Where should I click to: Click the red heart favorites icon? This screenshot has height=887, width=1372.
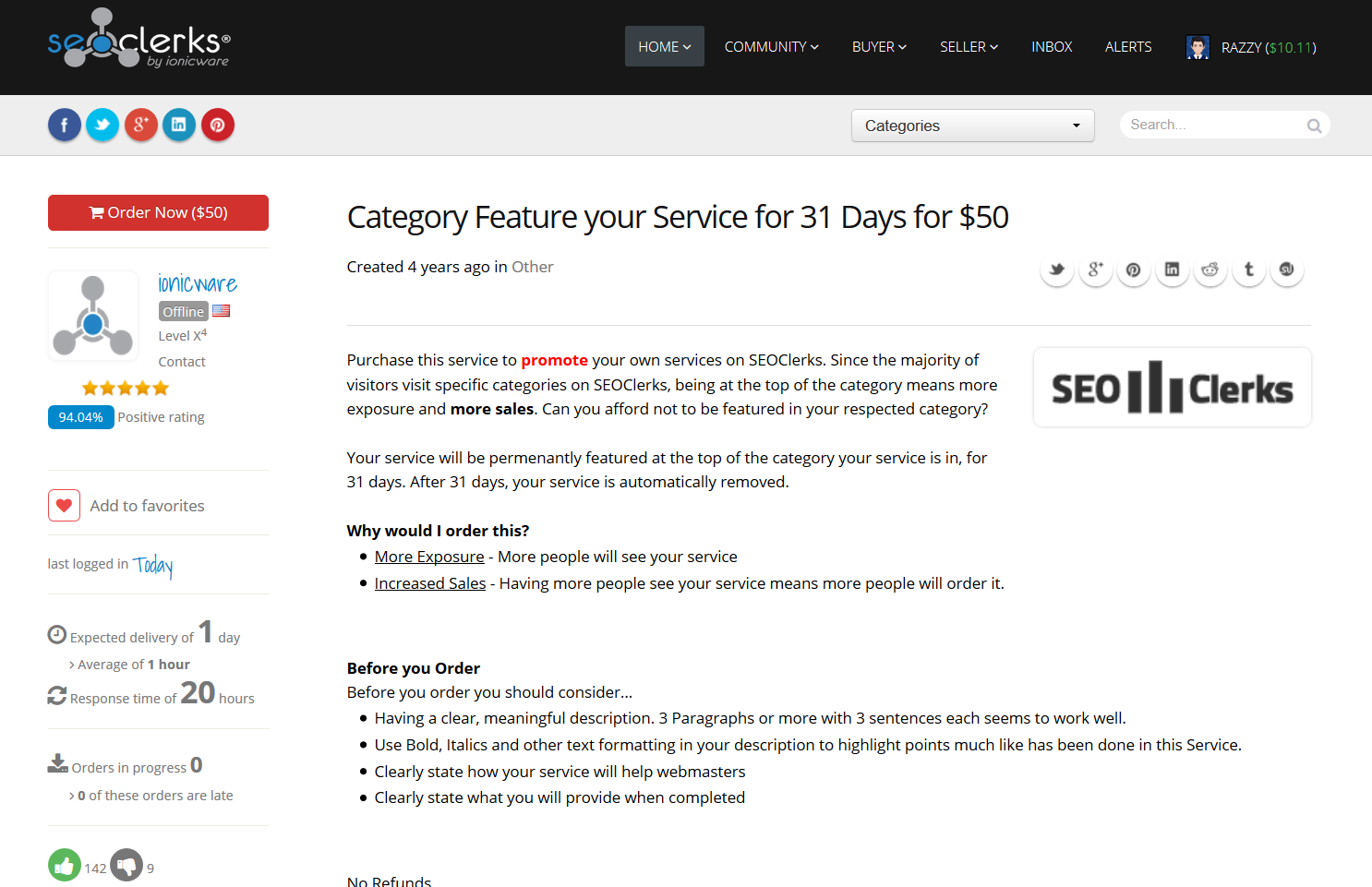point(64,505)
